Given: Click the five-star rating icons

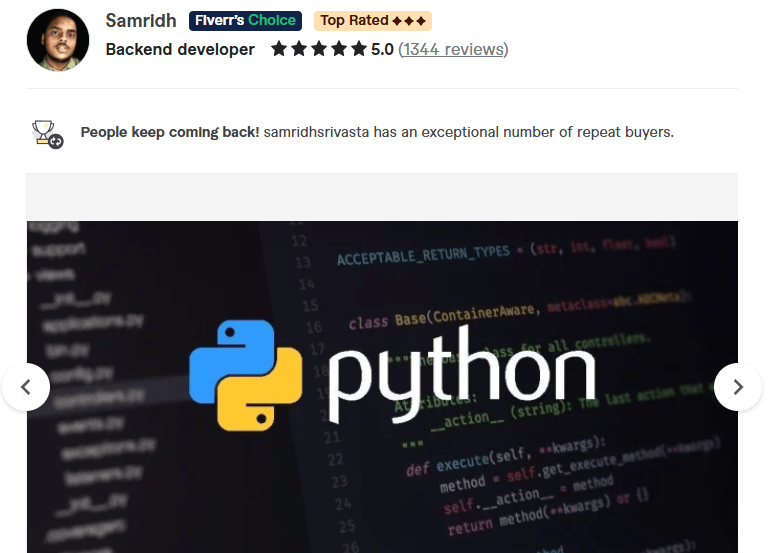Looking at the screenshot, I should point(319,49).
